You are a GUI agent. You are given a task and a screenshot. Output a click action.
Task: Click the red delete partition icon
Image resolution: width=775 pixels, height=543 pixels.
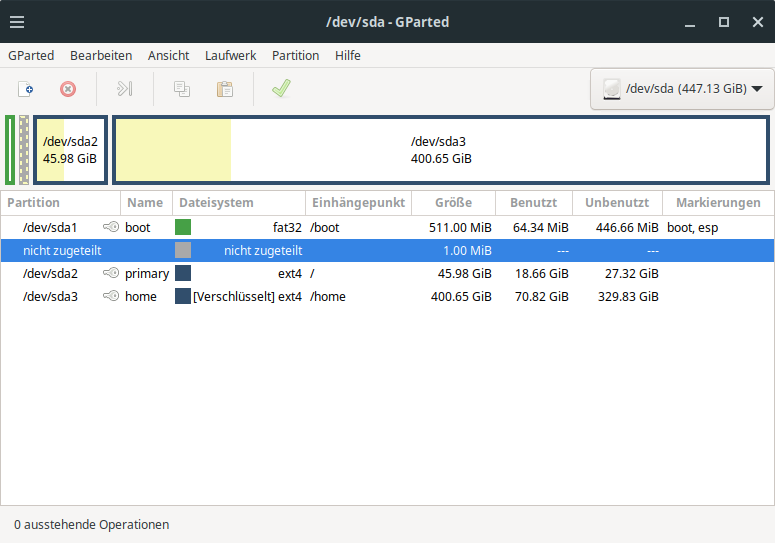pyautogui.click(x=68, y=89)
